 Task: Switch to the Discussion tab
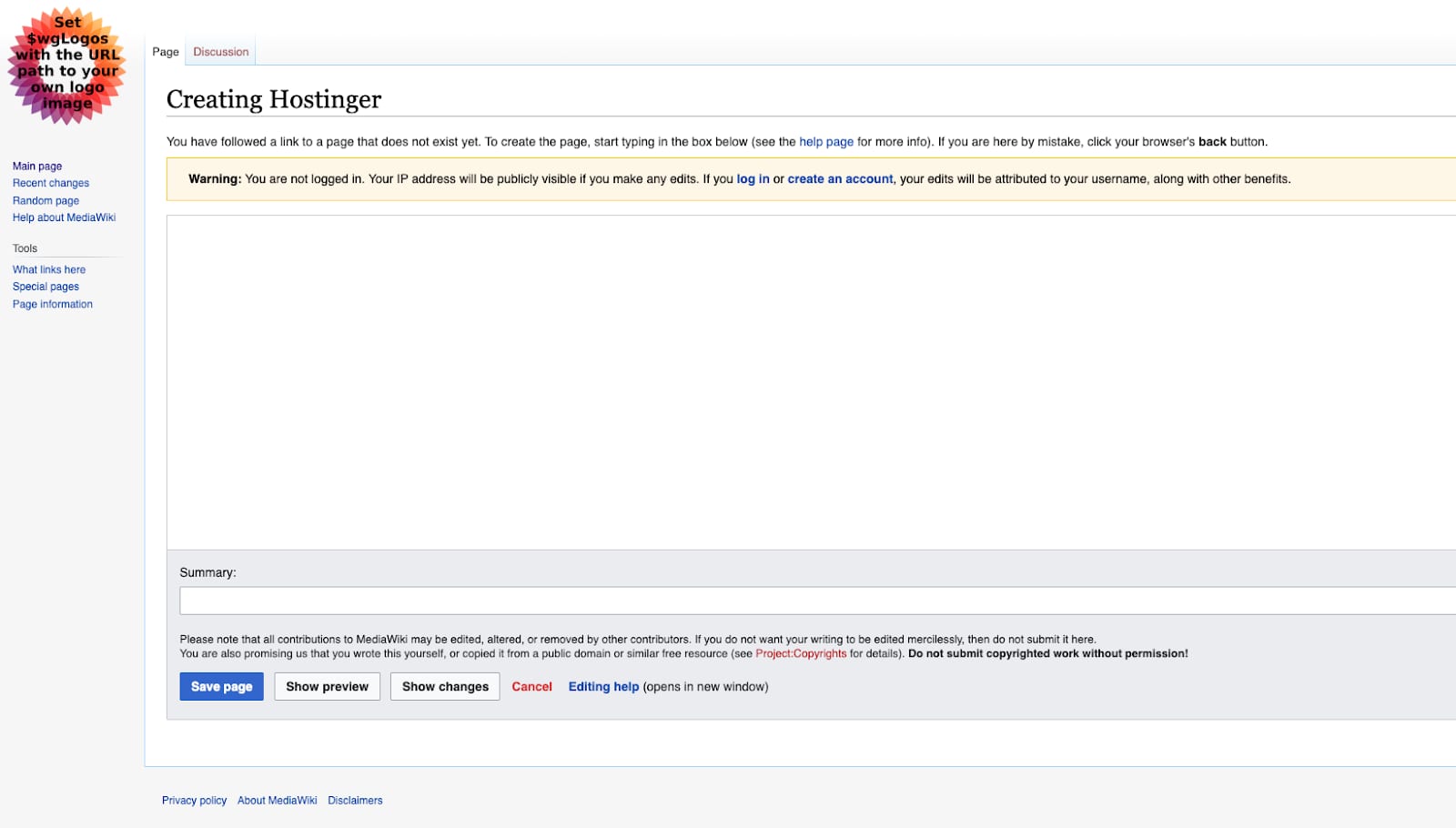220,52
